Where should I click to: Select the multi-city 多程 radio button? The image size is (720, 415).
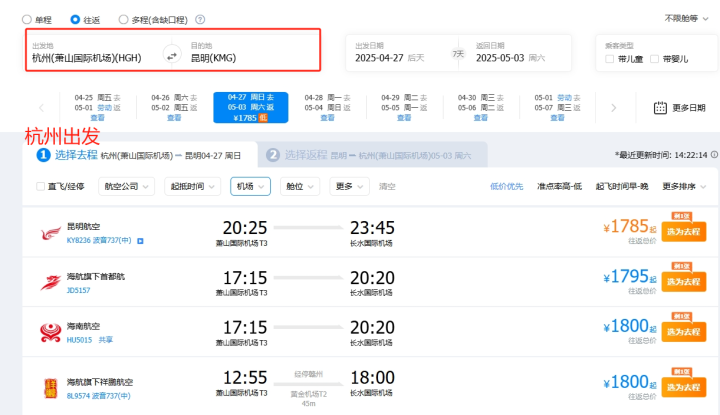(123, 19)
